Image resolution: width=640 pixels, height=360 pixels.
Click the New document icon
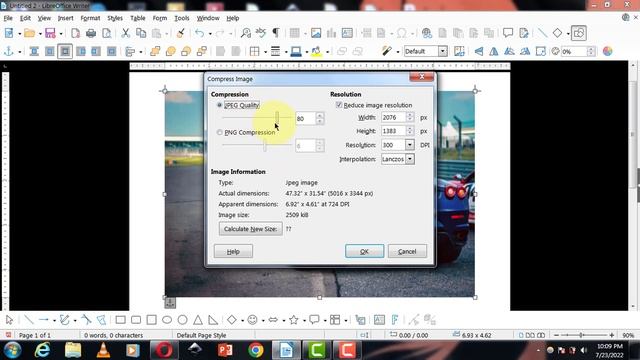[9, 33]
